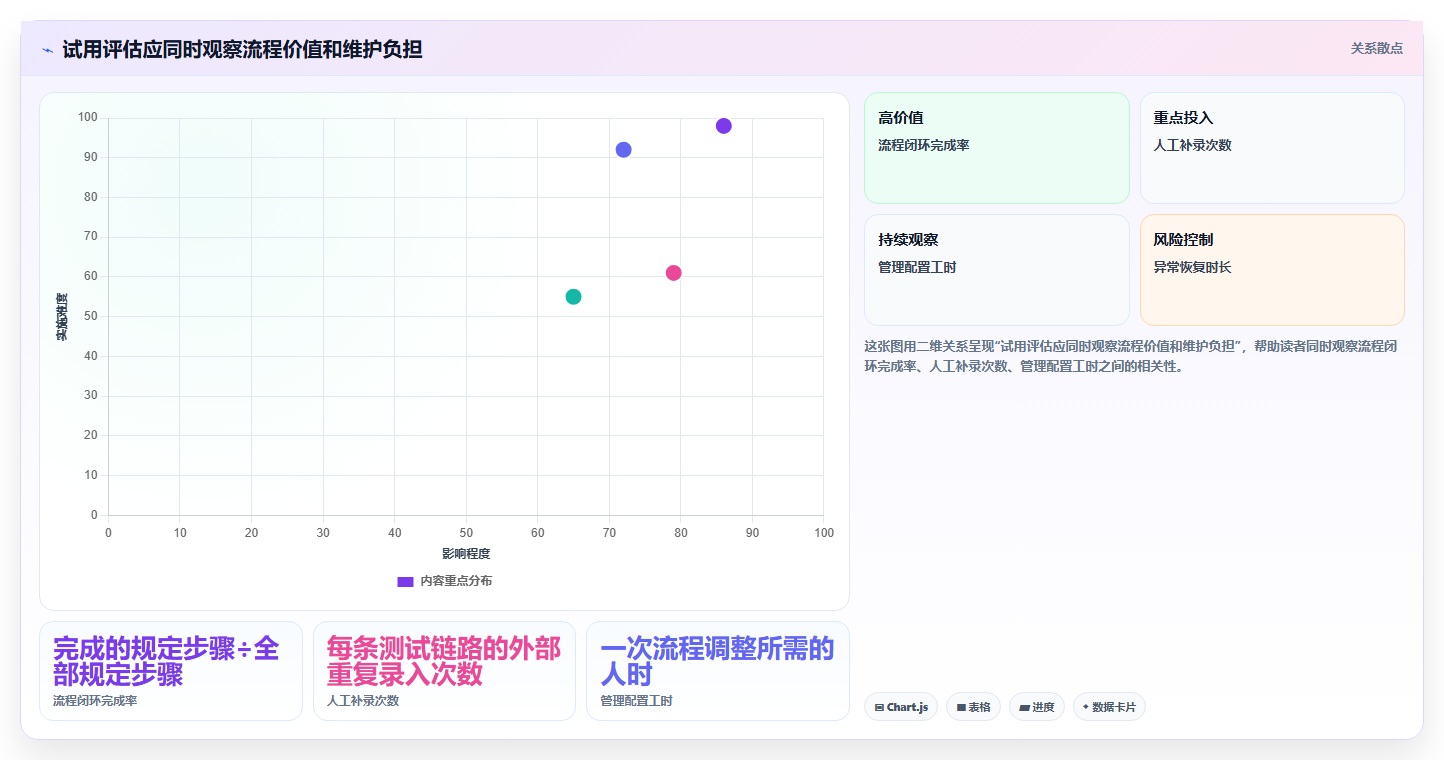The width and height of the screenshot is (1444, 760).
Task: Click the description paragraph beginning 这张图用二维关系
Action: point(1131,356)
